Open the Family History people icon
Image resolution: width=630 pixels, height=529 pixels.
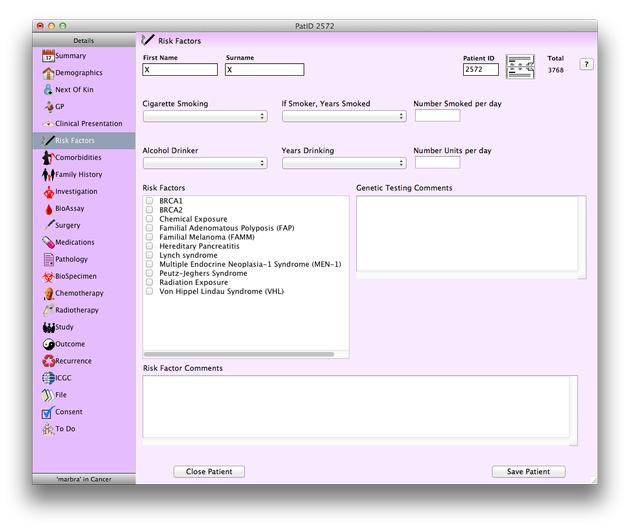tap(48, 174)
